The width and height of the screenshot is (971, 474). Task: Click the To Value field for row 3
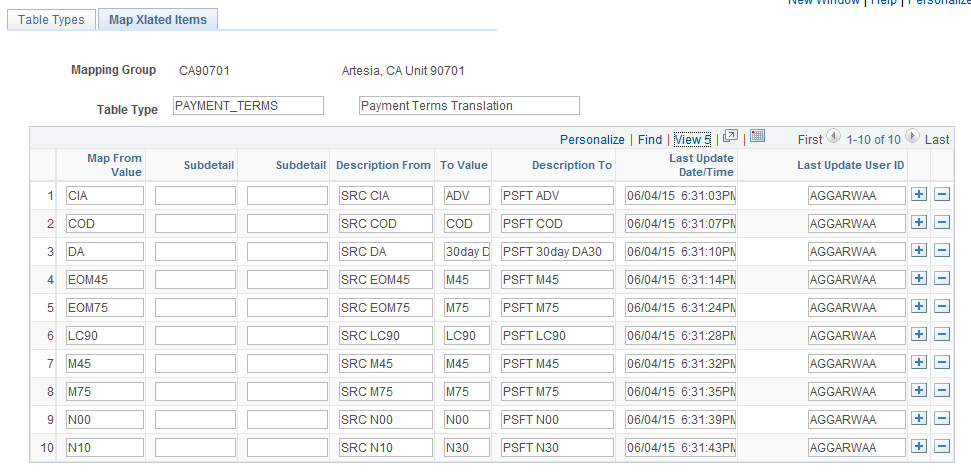pyautogui.click(x=467, y=252)
